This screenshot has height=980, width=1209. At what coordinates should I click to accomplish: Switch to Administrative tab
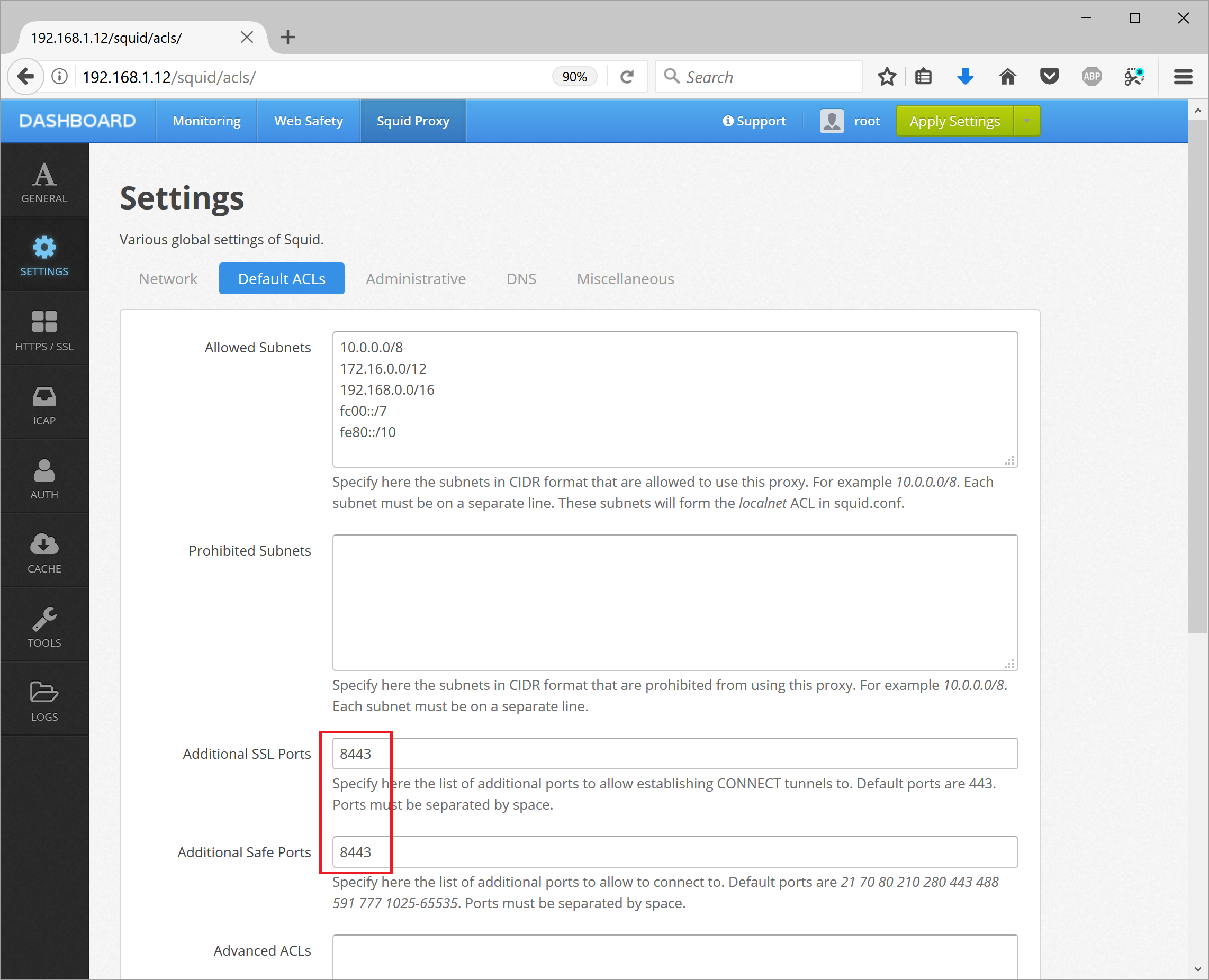pos(415,278)
